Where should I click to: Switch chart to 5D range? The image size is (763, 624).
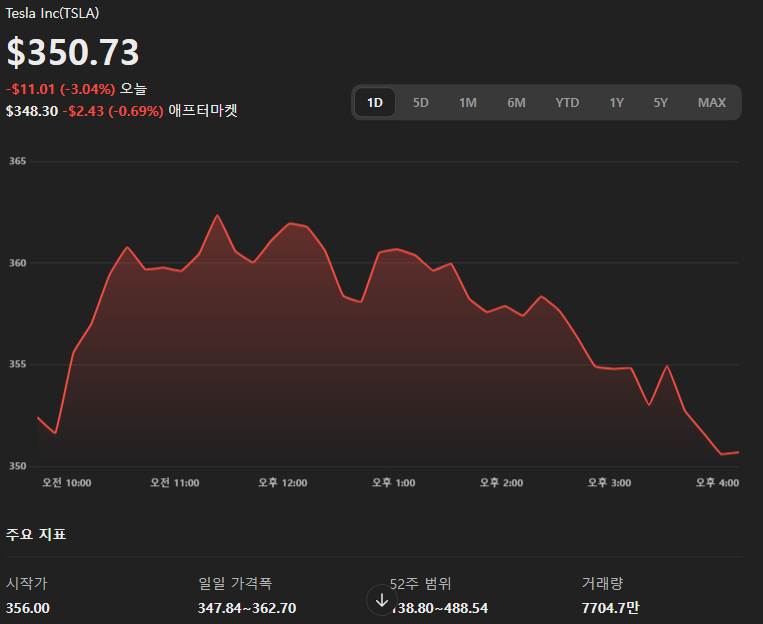[420, 103]
